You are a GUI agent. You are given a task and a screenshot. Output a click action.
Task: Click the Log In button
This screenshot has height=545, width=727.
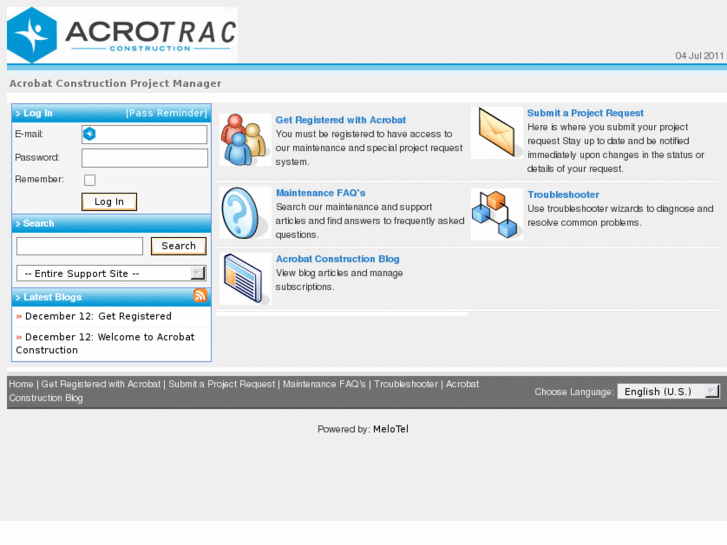click(x=109, y=202)
